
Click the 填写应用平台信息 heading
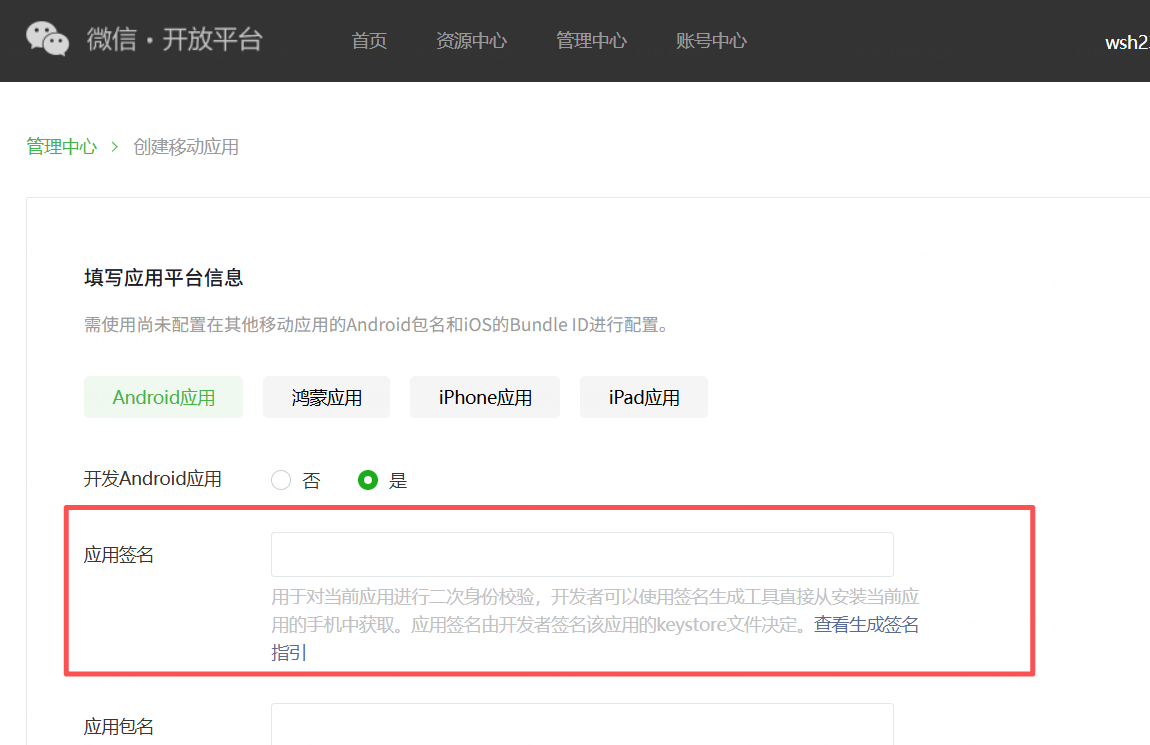(164, 278)
